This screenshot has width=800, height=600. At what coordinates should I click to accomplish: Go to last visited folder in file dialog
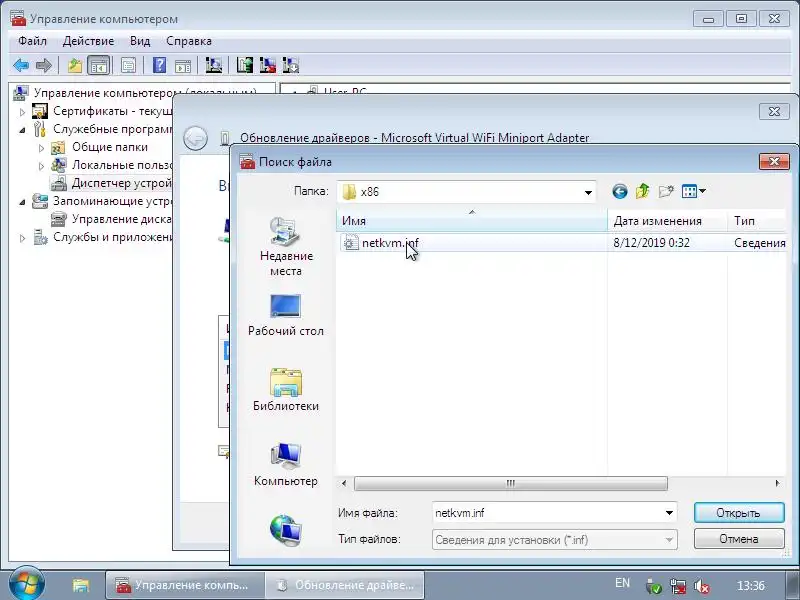pyautogui.click(x=620, y=192)
